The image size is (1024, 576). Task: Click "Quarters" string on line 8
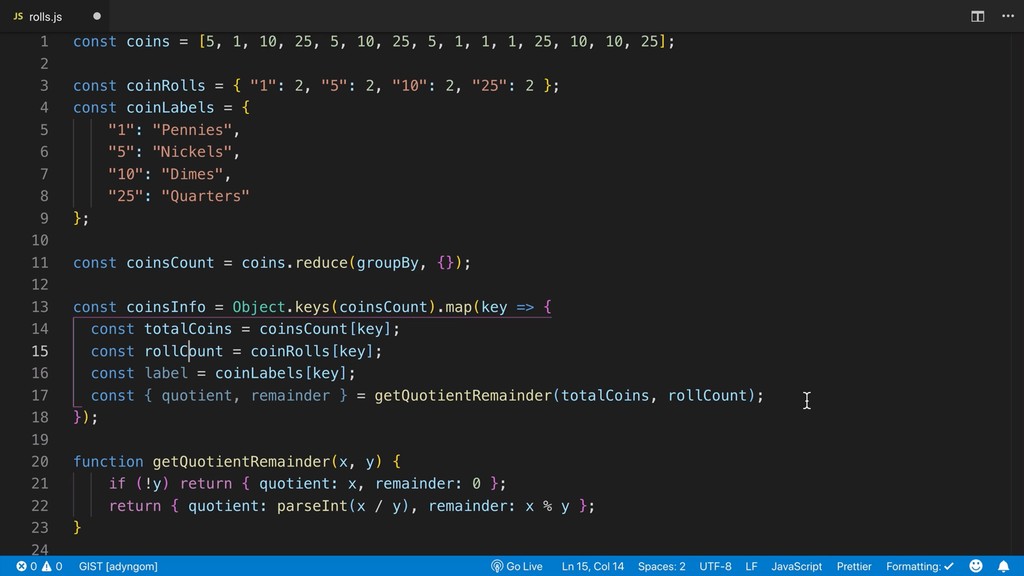(x=205, y=197)
